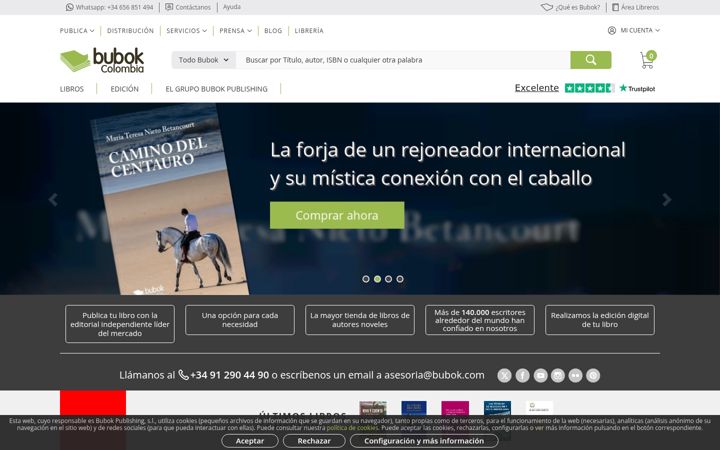Open the Facebook social icon
Screen dimensions: 720x450
(523, 376)
